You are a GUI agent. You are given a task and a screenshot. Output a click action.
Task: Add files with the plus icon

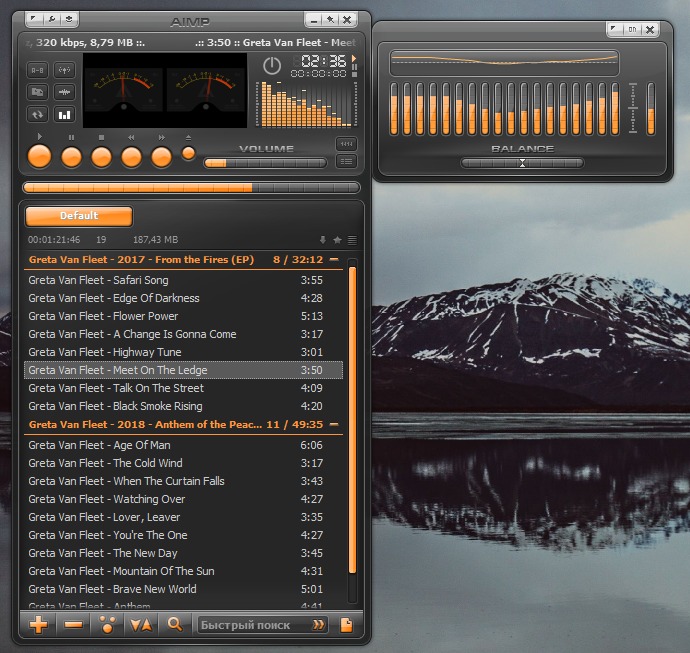click(x=39, y=625)
